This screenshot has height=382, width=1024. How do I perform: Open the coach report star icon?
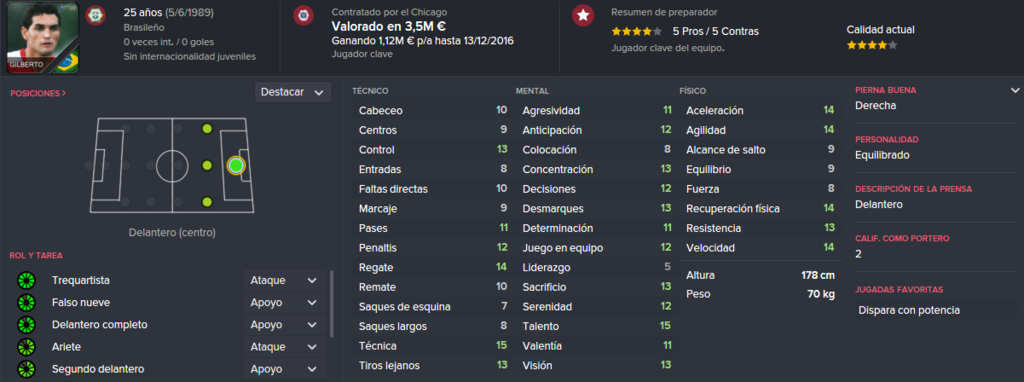tap(583, 15)
